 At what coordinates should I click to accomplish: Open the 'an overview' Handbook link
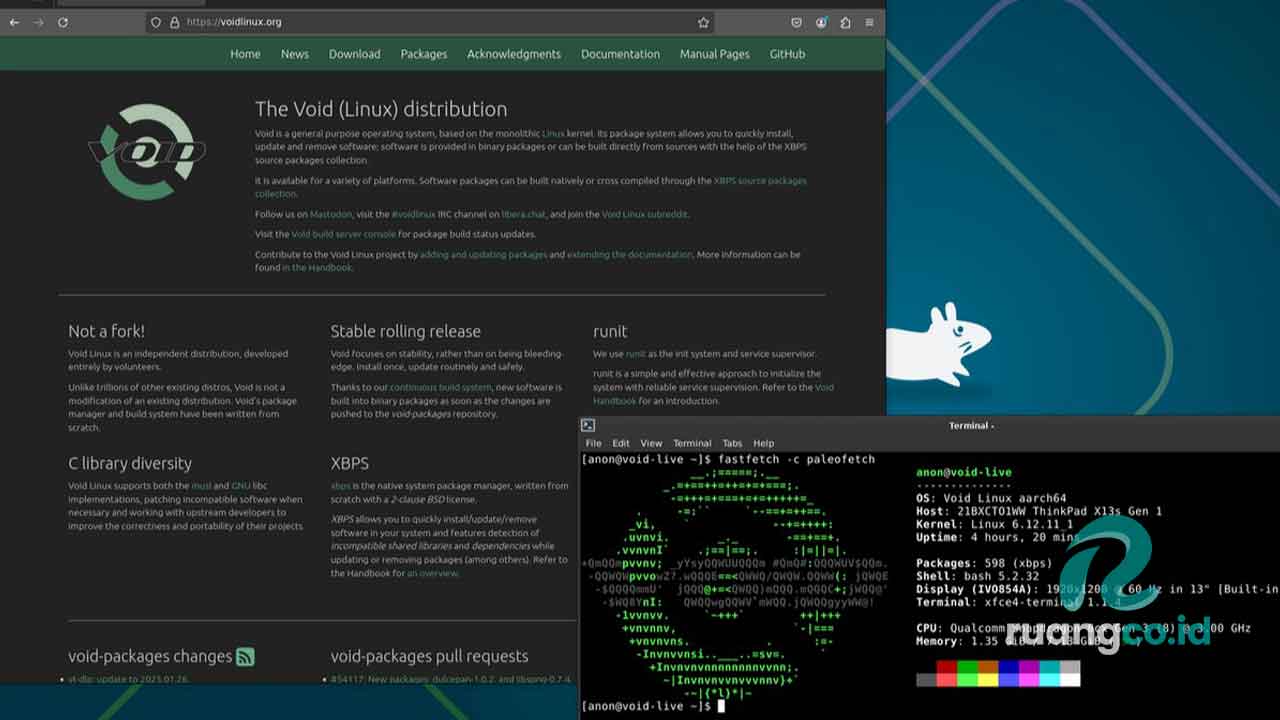(432, 574)
